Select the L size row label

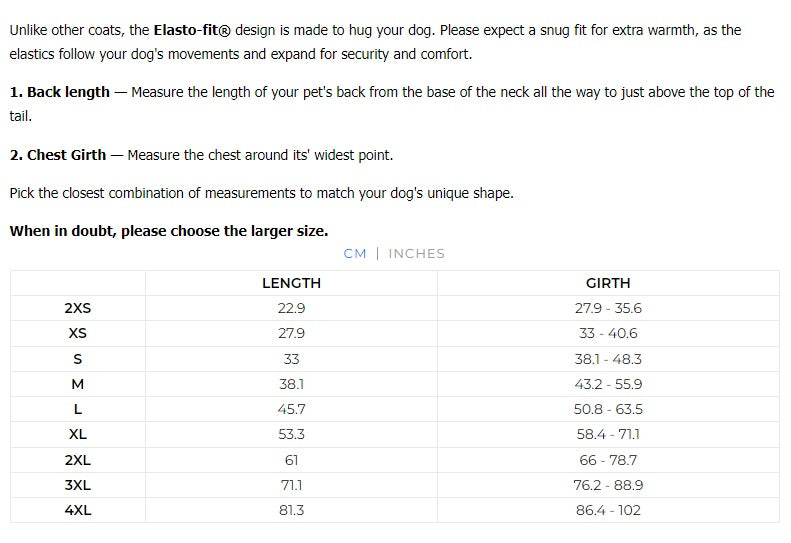click(x=78, y=409)
